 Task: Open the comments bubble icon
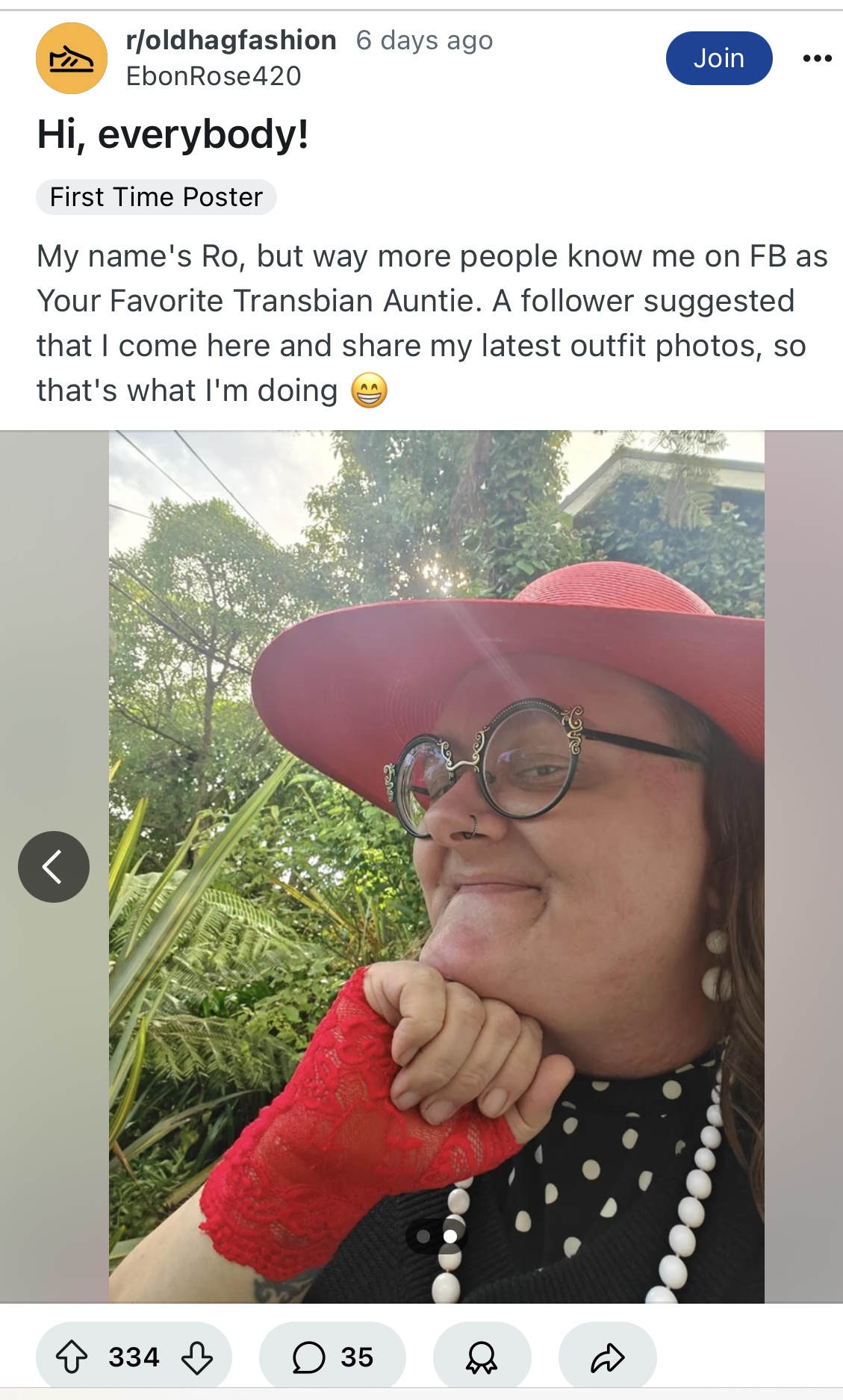coord(308,1357)
